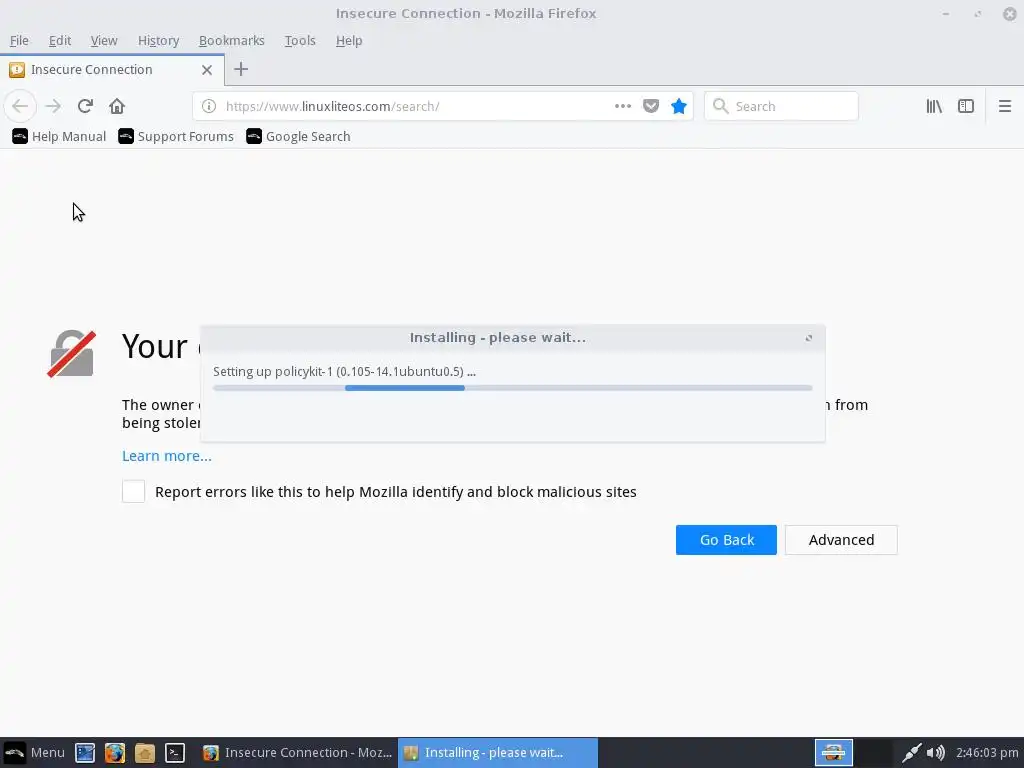Screen dimensions: 1024x768
Task: Open the home folder file manager launcher
Action: tap(145, 752)
